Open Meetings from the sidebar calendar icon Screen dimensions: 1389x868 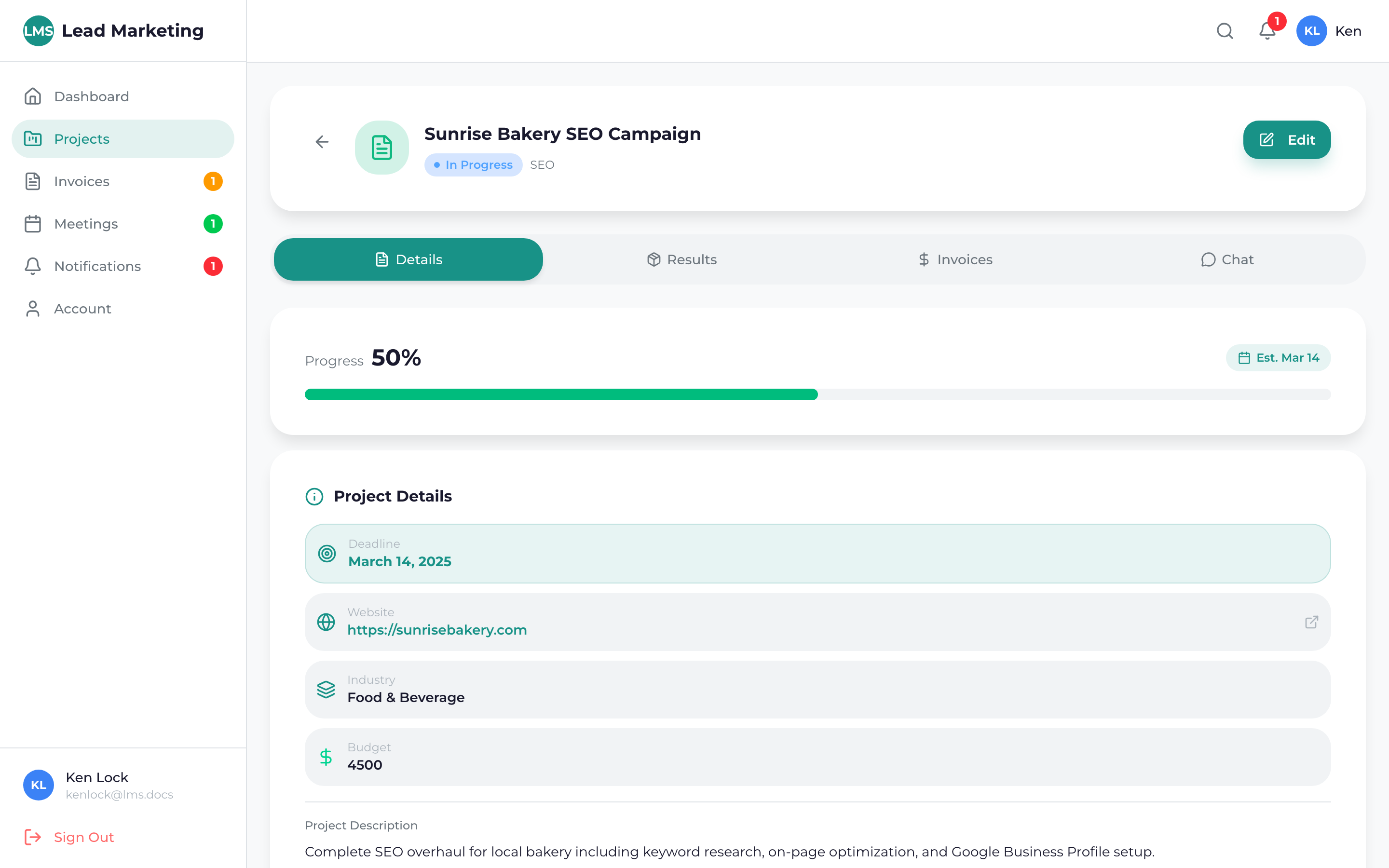click(33, 223)
